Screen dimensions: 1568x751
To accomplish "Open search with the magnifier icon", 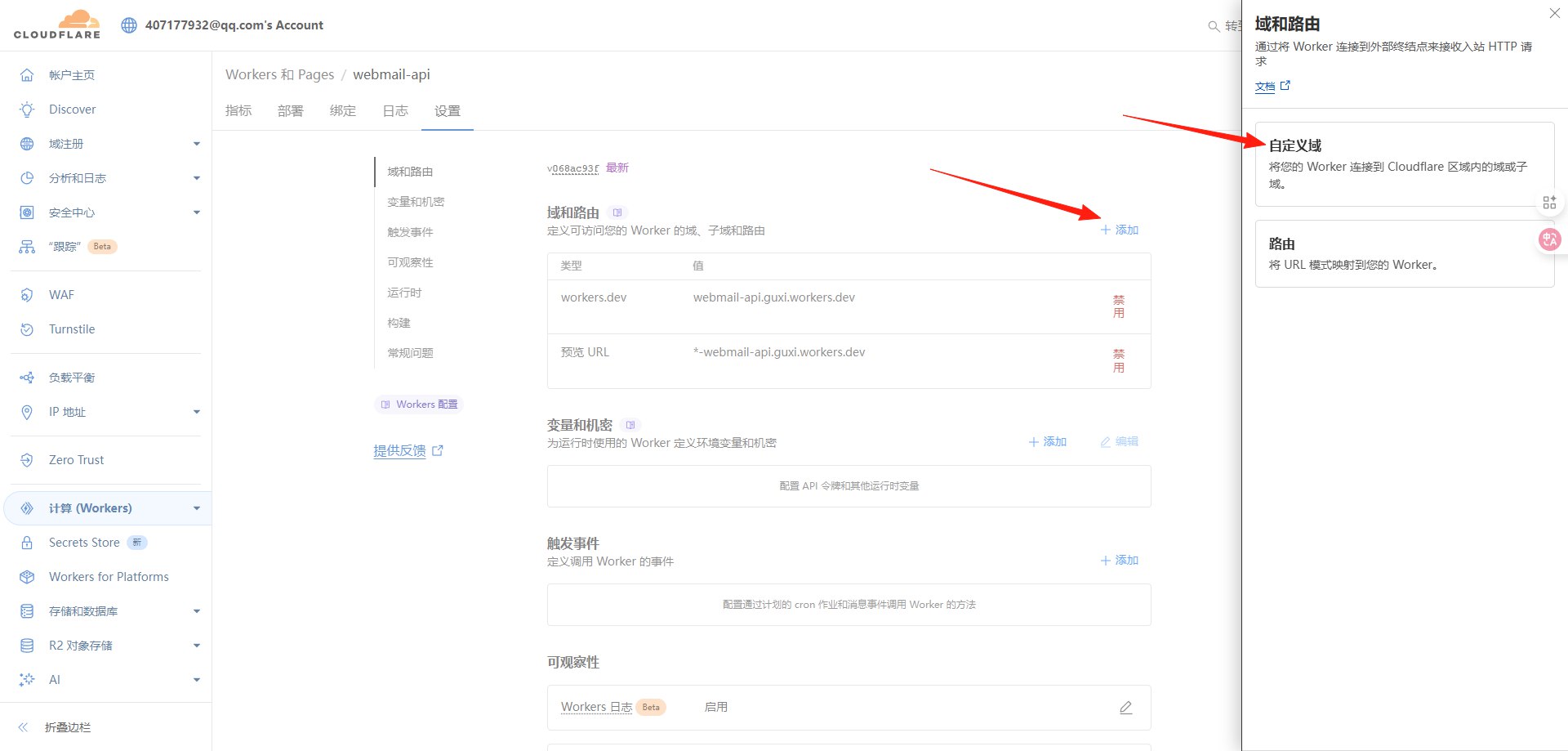I will [1214, 26].
